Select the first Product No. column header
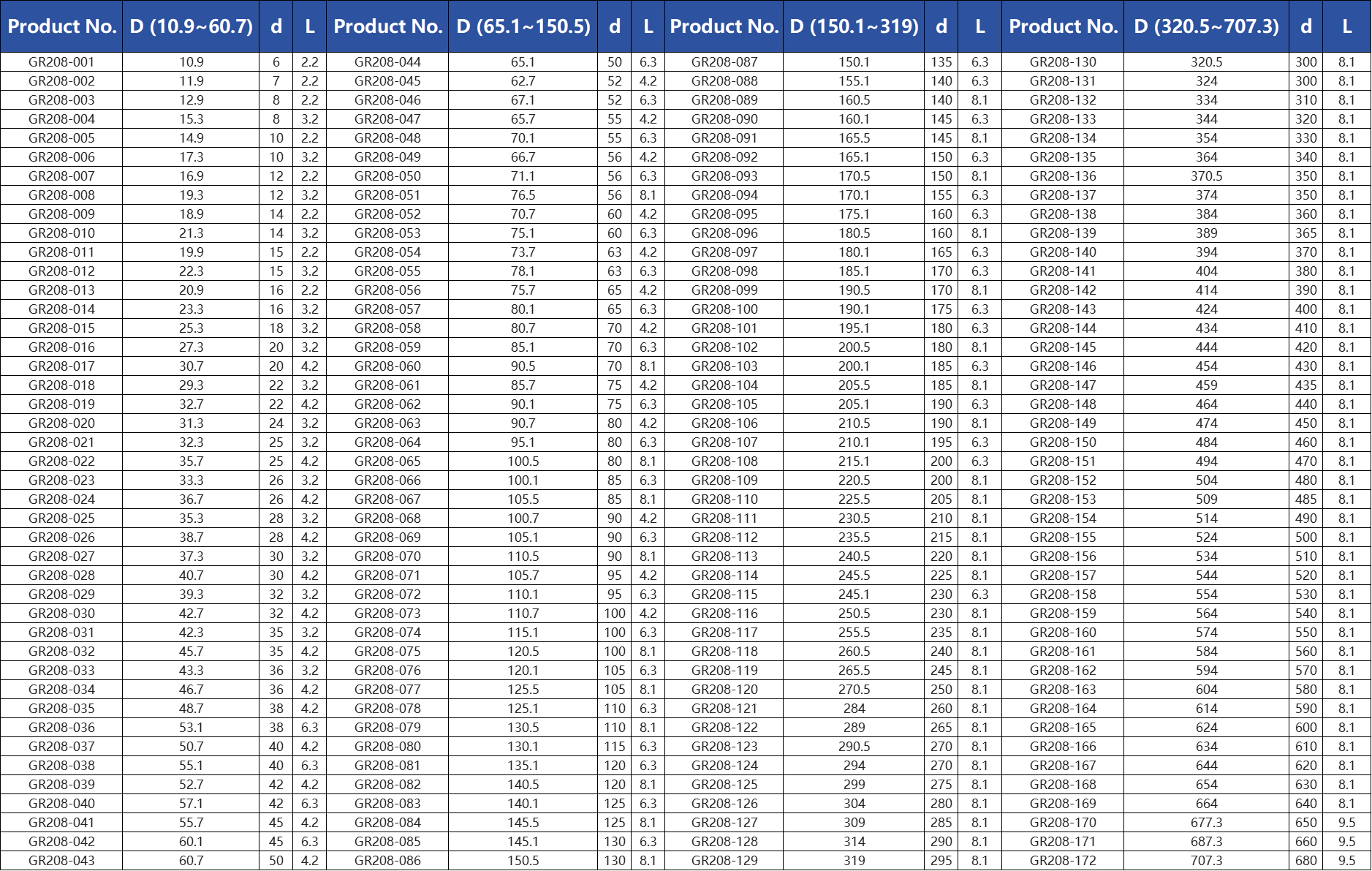Viewport: 1372px width, 871px height. coord(61,26)
